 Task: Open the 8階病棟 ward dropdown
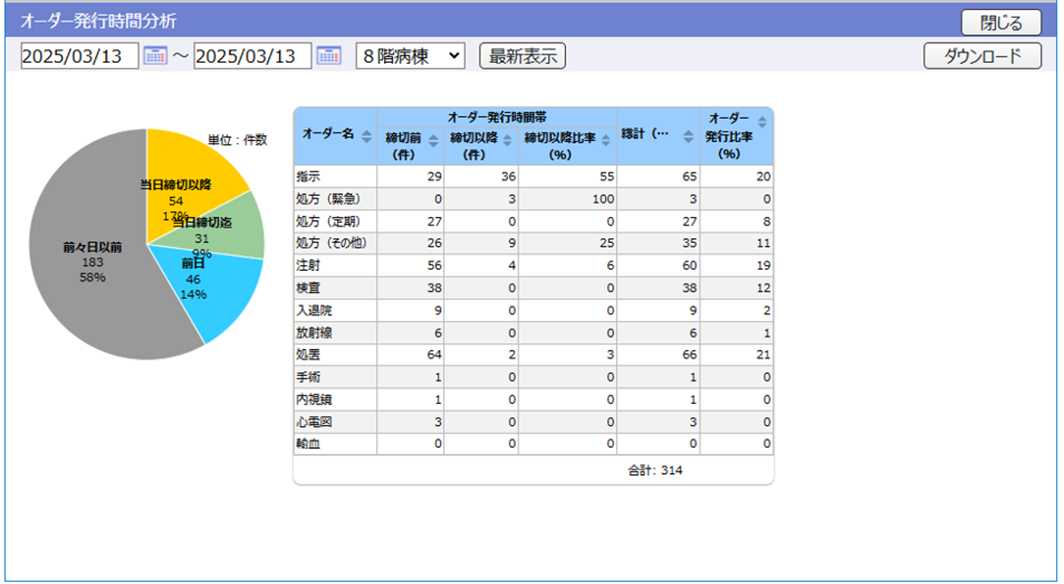pos(410,56)
